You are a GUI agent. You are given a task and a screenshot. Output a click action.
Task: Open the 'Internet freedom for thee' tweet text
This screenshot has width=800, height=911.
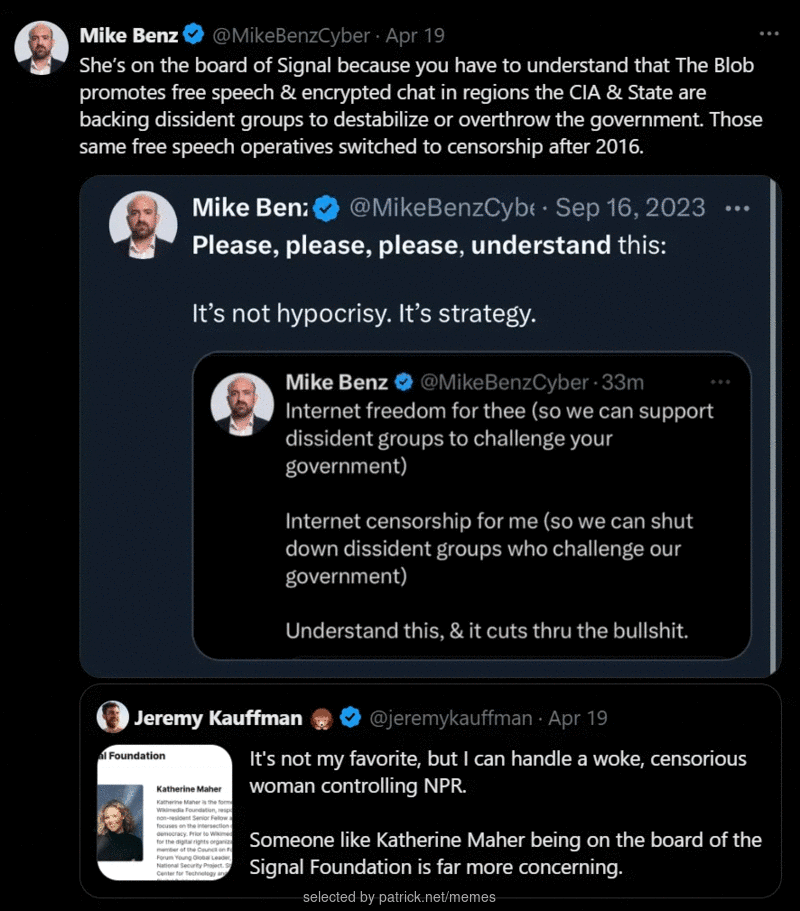499,438
